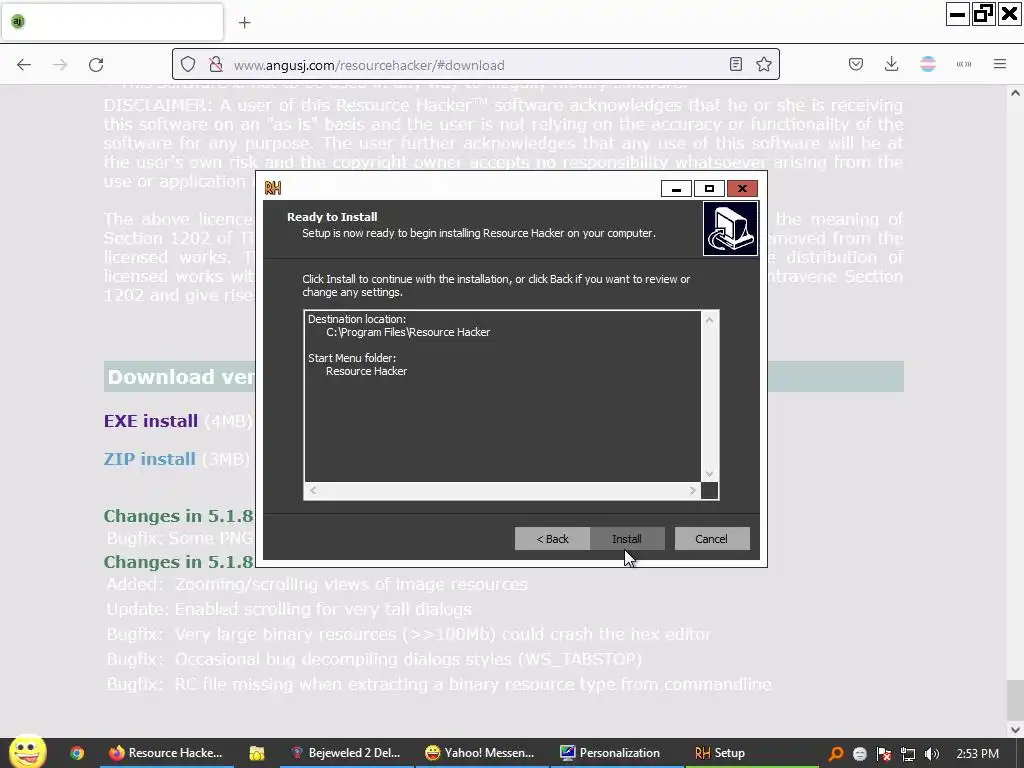Switch to Firefox 'Resource Hacke...' taskbar item

166,753
